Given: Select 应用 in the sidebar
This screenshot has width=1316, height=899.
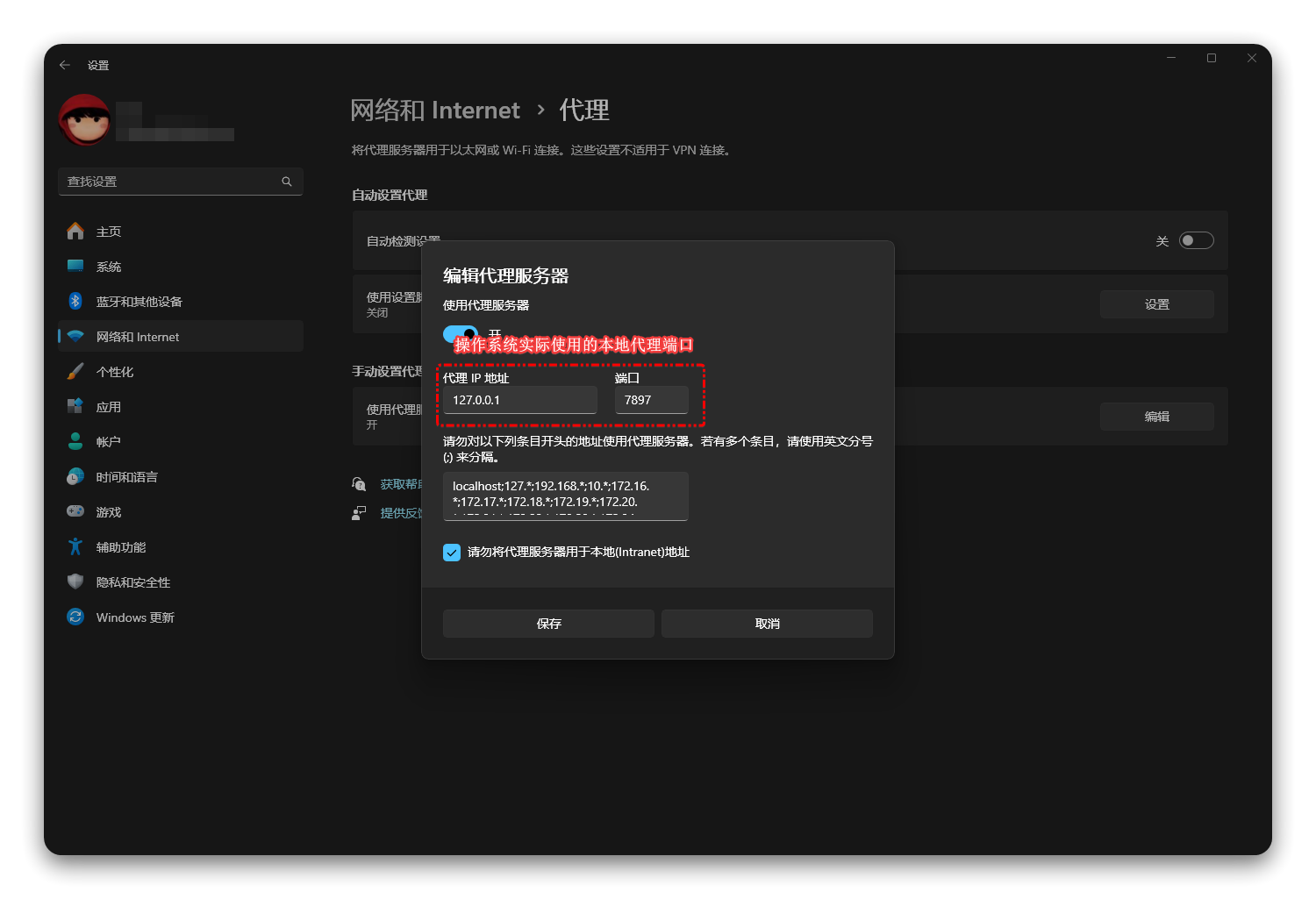Looking at the screenshot, I should [181, 406].
